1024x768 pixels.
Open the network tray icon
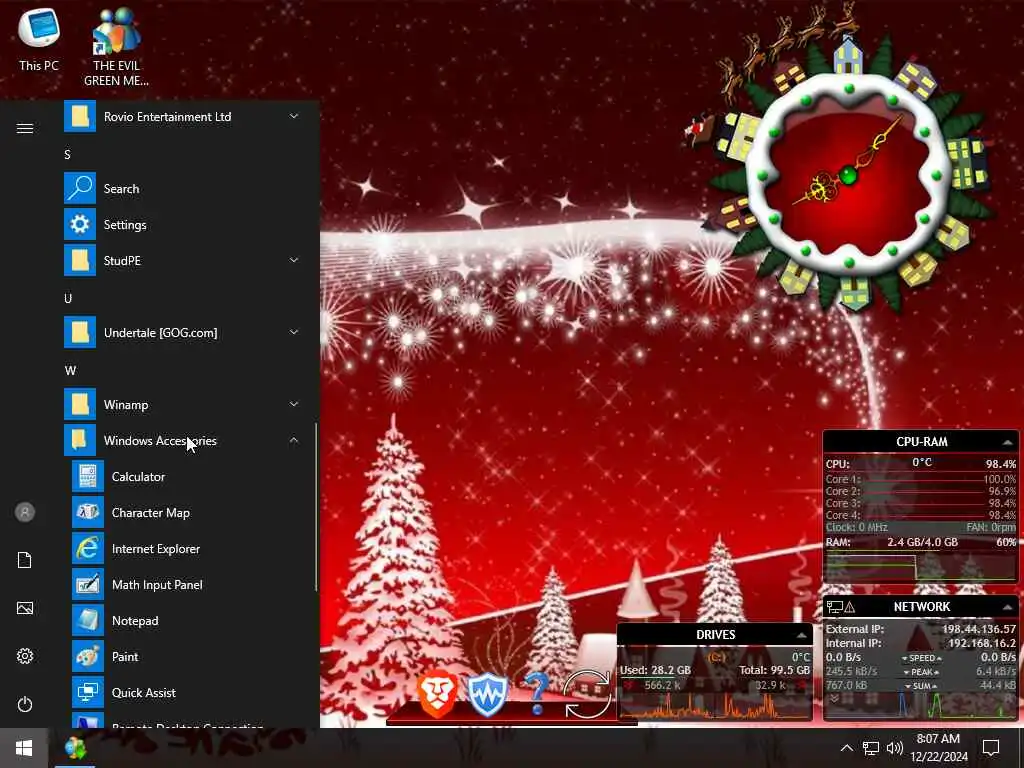click(871, 748)
